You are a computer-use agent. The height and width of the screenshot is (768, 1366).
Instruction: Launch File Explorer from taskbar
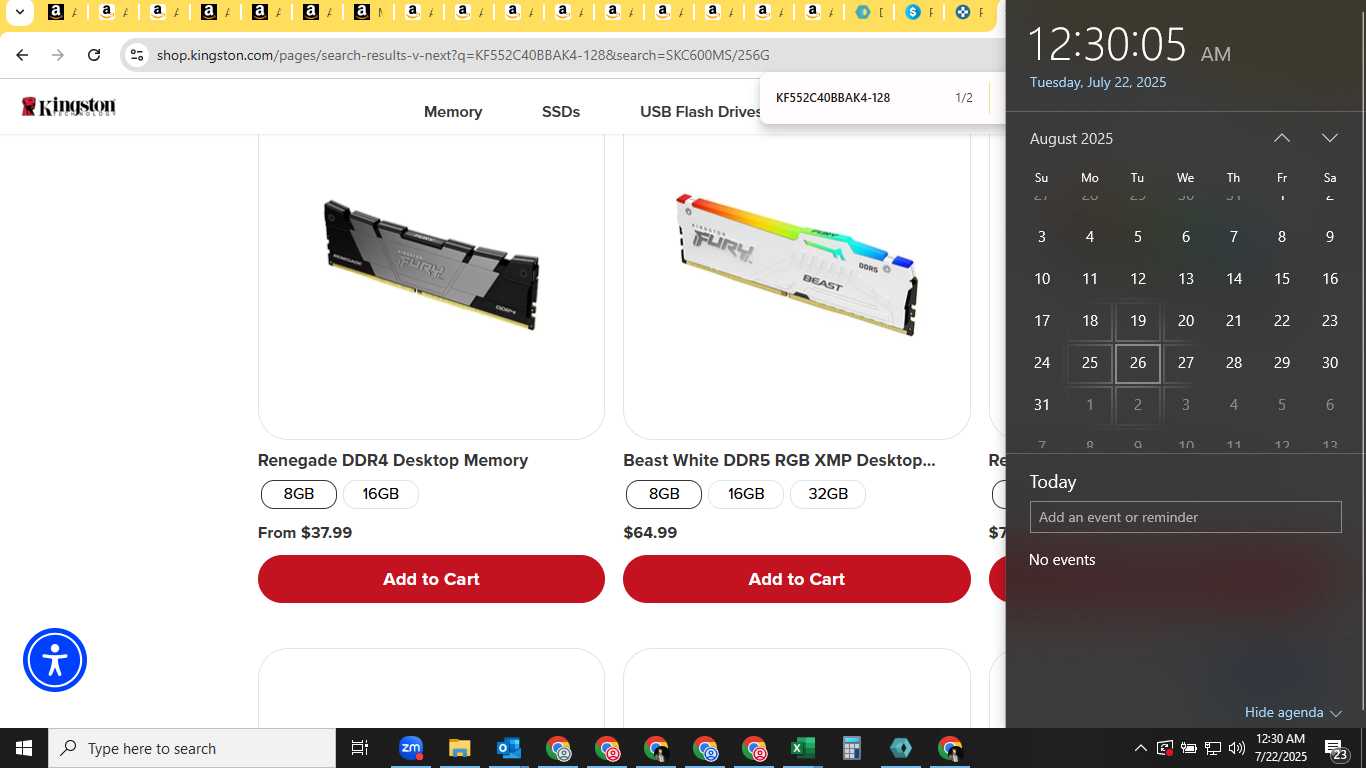pyautogui.click(x=459, y=748)
